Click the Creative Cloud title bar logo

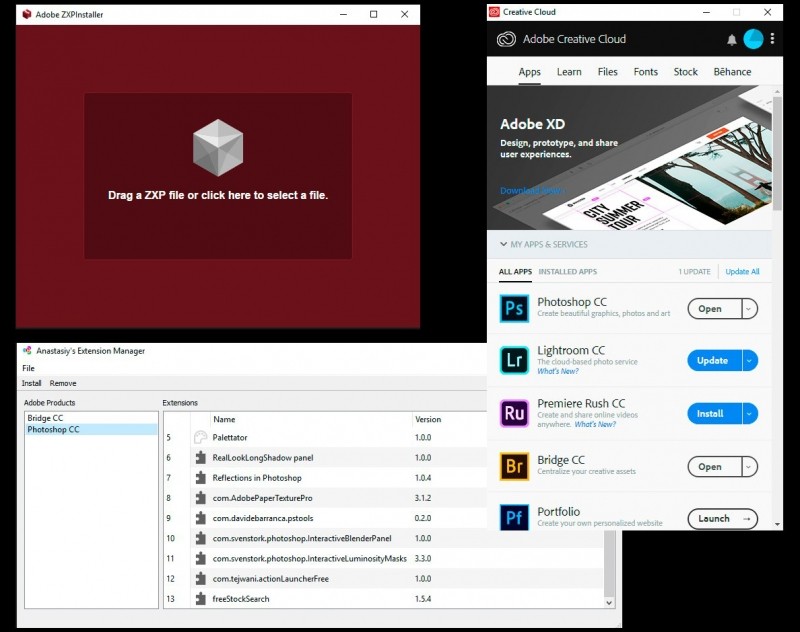[x=494, y=12]
